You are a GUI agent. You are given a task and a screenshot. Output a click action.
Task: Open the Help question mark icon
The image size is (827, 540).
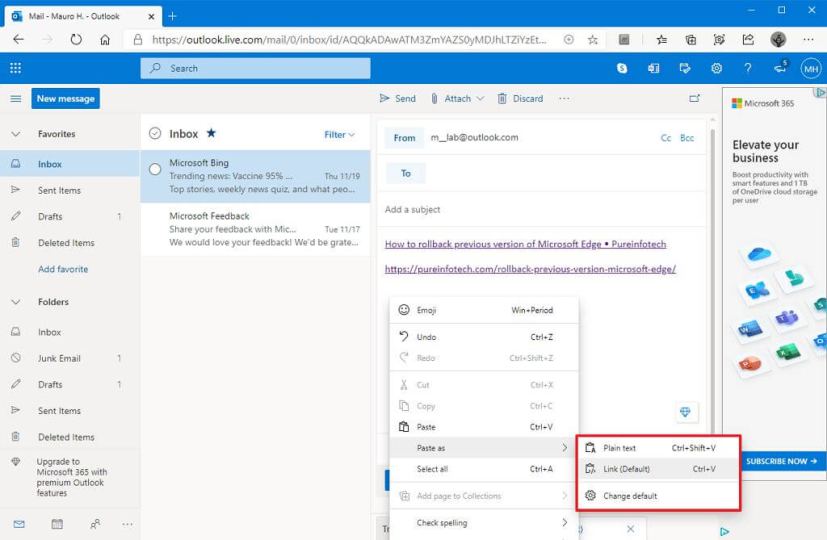(x=748, y=68)
